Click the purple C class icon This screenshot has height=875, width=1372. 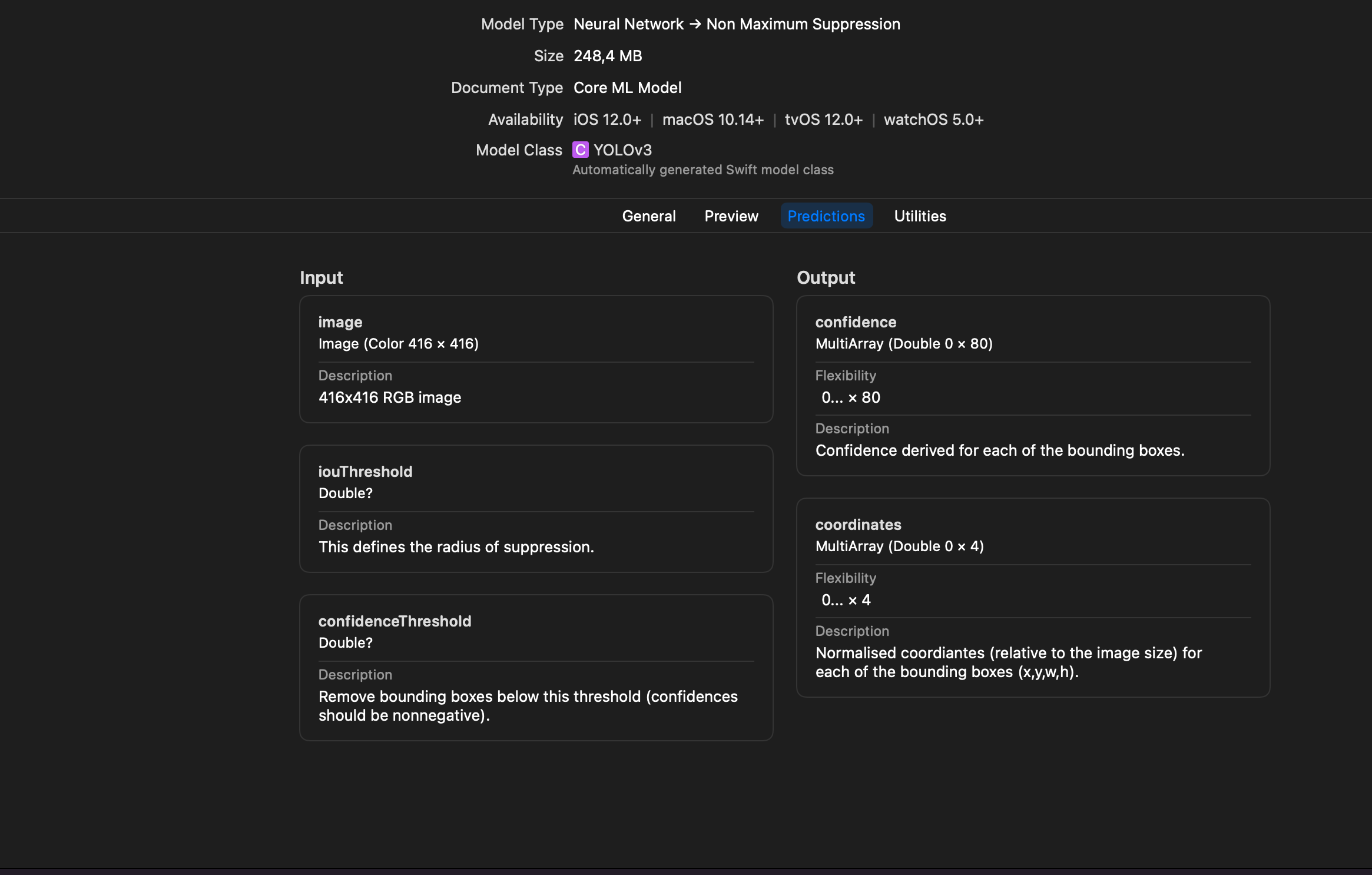click(580, 150)
